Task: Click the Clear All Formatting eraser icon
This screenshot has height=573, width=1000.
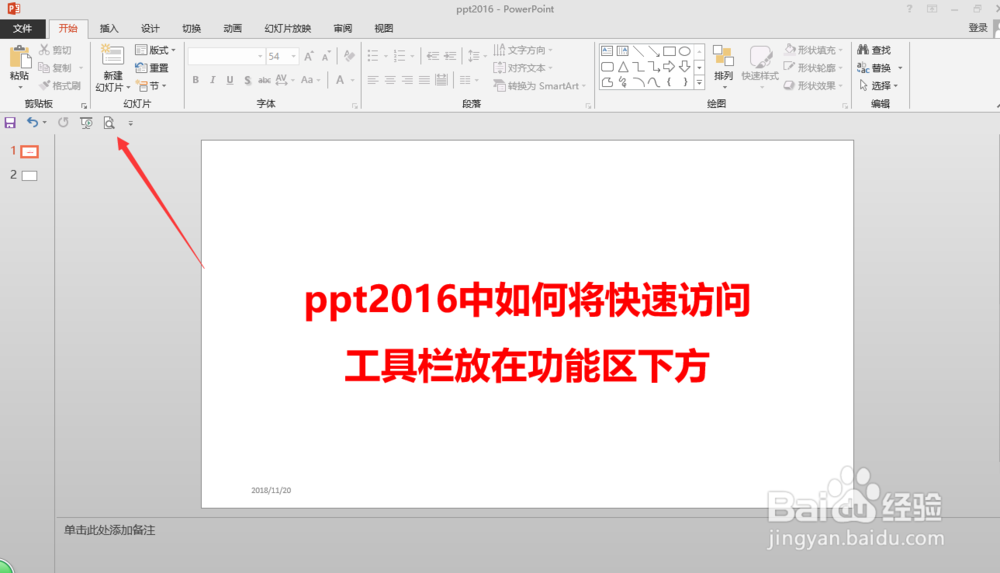Action: [x=349, y=56]
